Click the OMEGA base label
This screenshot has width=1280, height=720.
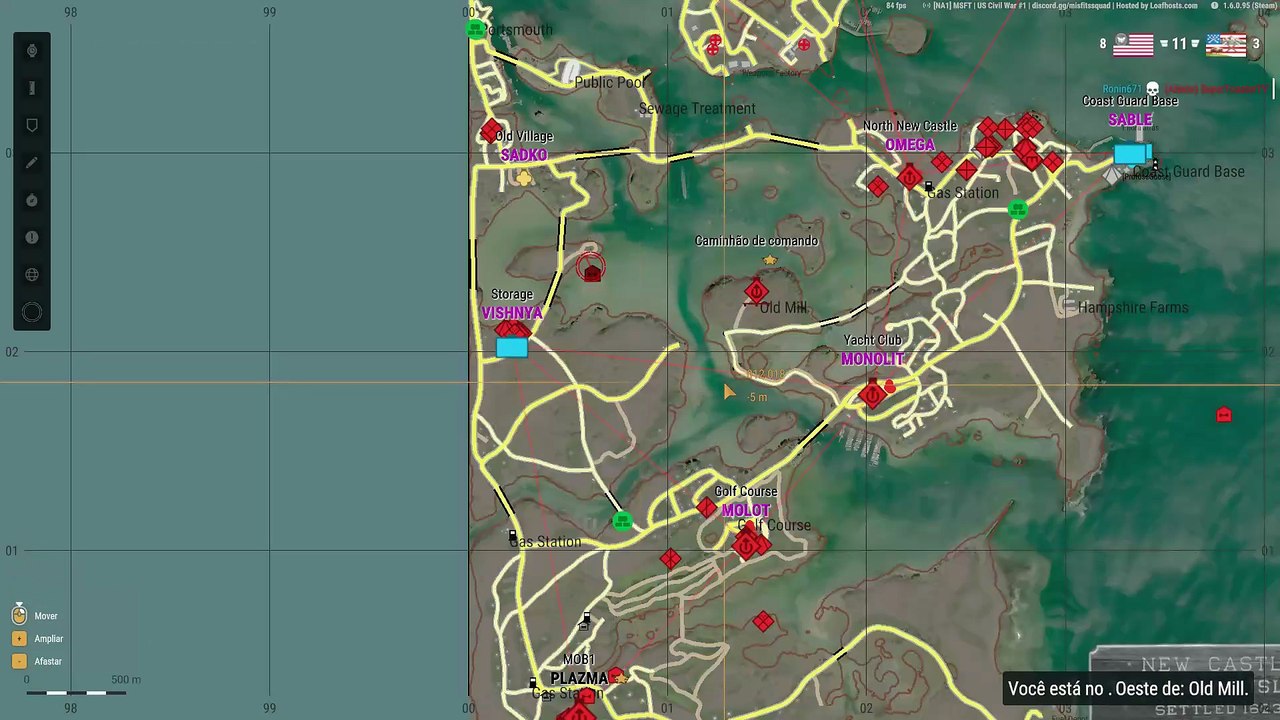click(910, 145)
